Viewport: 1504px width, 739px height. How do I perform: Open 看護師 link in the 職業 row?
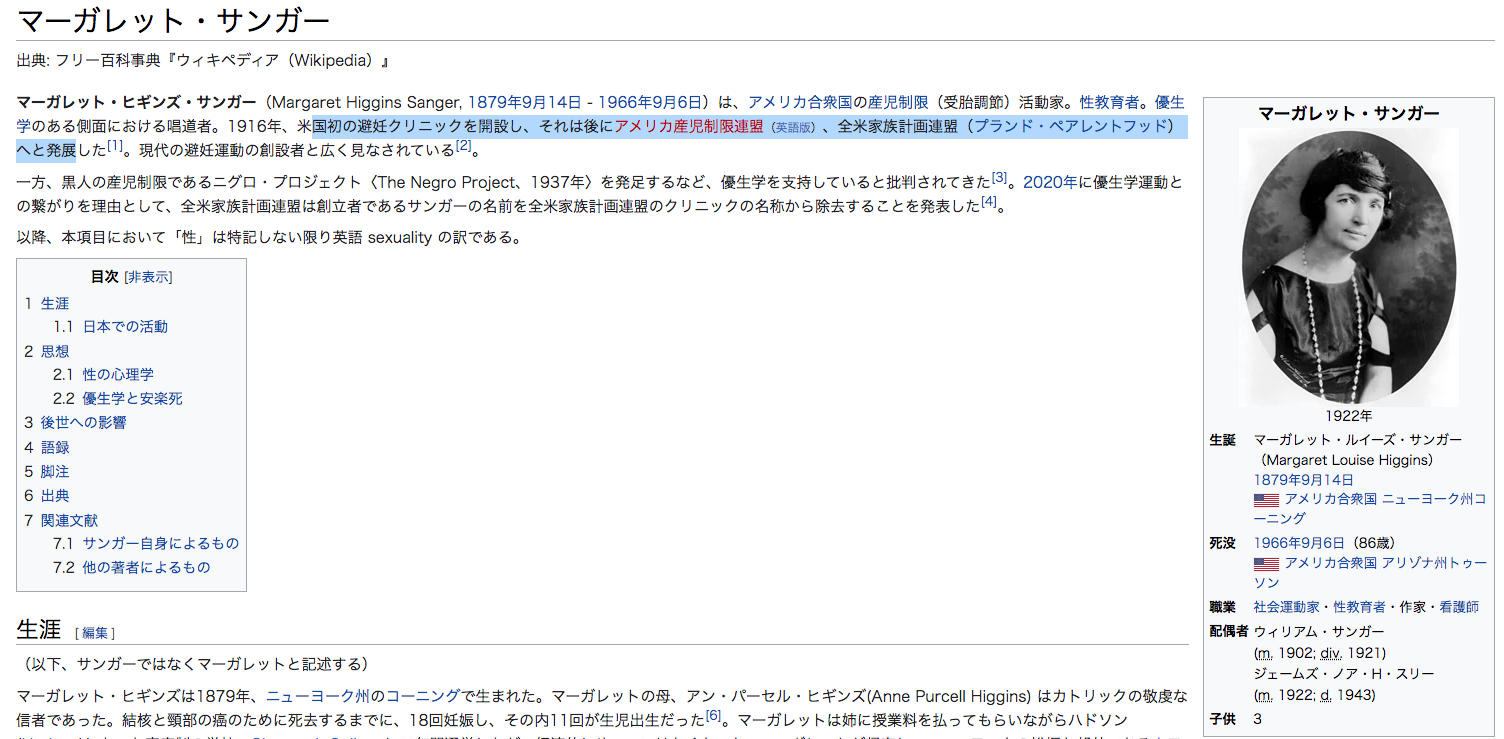click(1460, 607)
